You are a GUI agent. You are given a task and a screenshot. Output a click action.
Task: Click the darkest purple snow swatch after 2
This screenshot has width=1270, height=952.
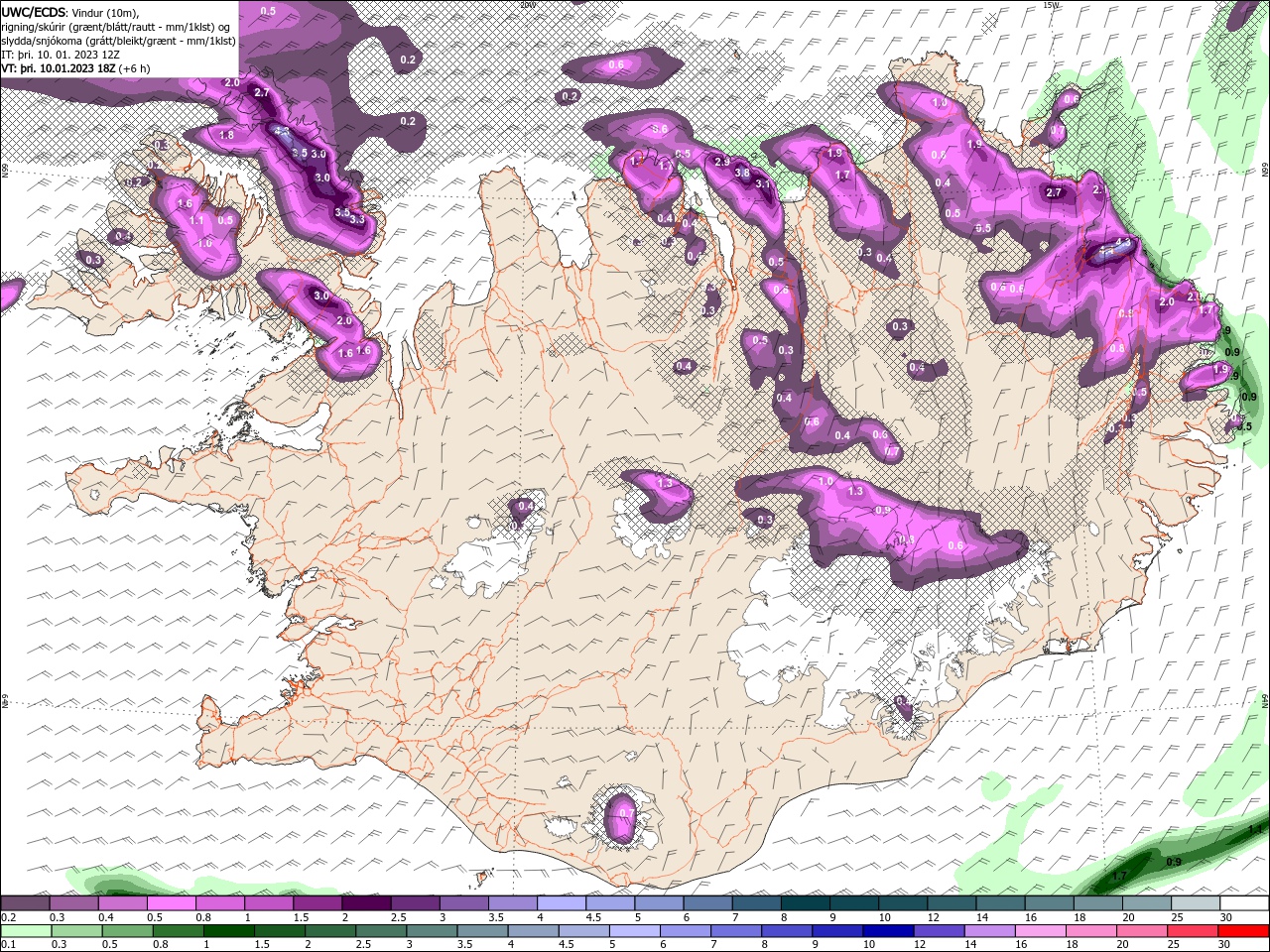coord(366,903)
